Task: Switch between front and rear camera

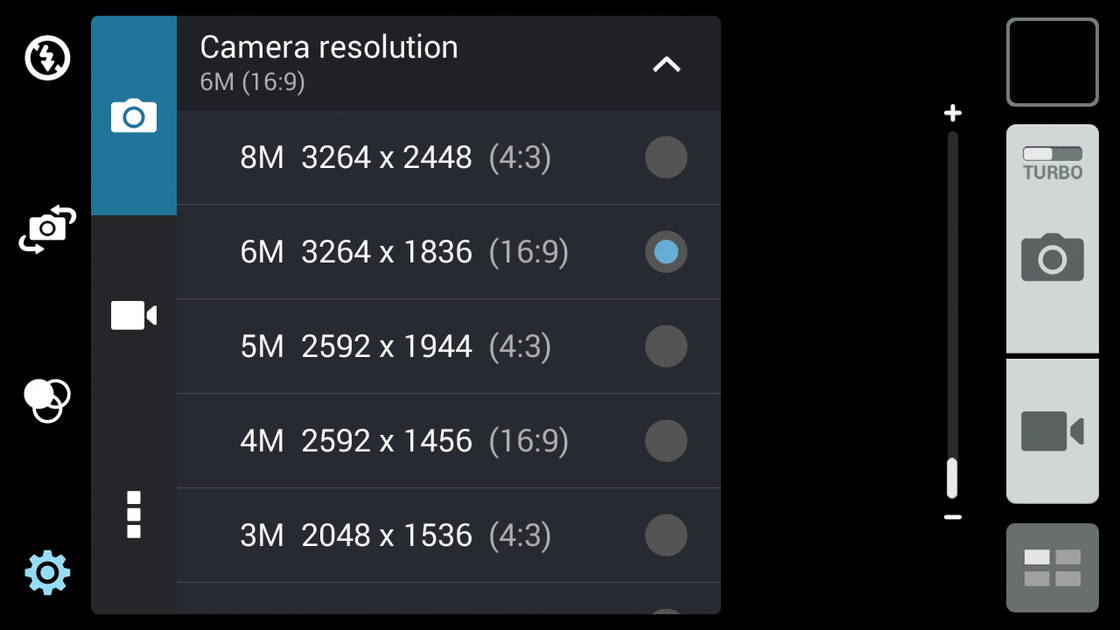Action: 47,228
